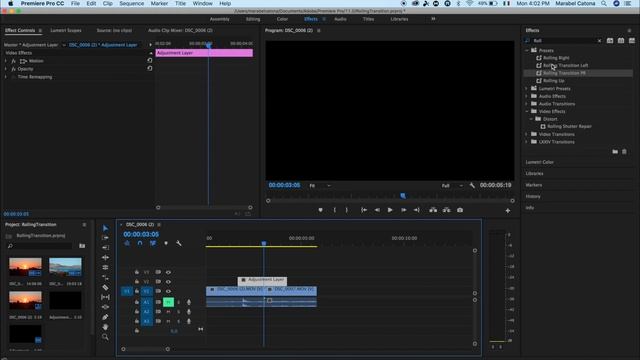Open the Sequence menu
Viewport: 640px width, 360px height.
click(x=131, y=3)
